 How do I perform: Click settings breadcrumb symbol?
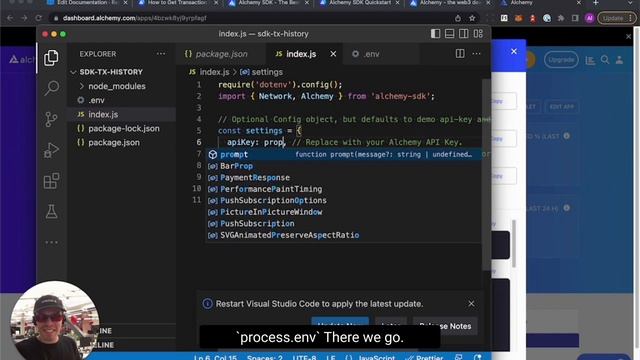coord(262,72)
